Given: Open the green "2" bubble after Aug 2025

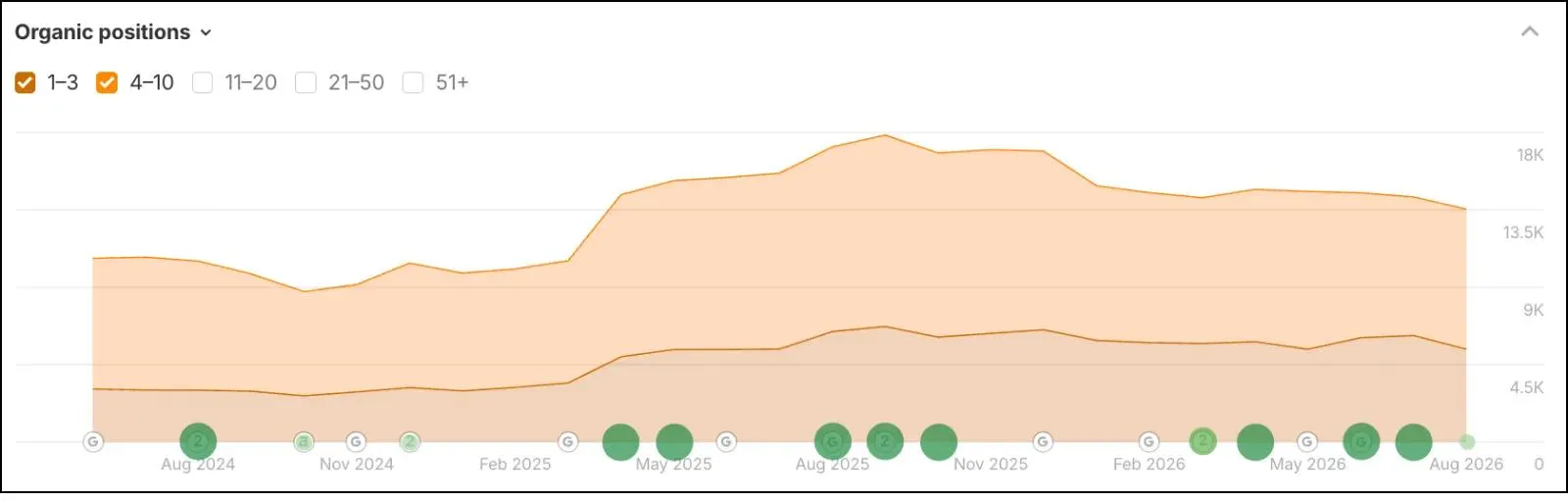Looking at the screenshot, I should pyautogui.click(x=885, y=442).
